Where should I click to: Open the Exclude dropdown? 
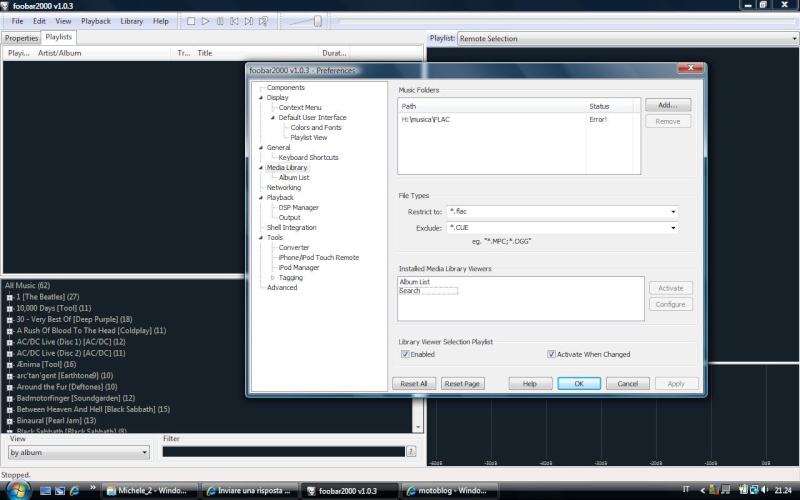673,228
